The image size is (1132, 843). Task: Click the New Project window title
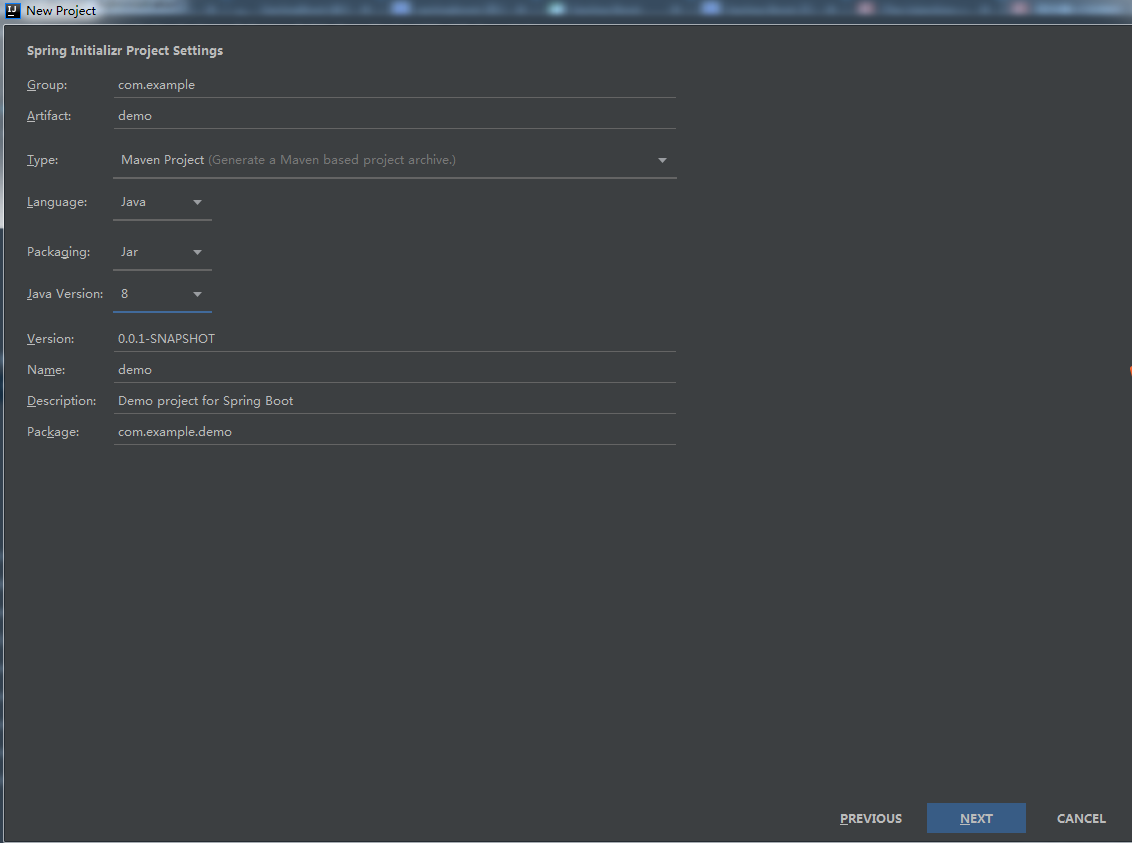coord(61,11)
